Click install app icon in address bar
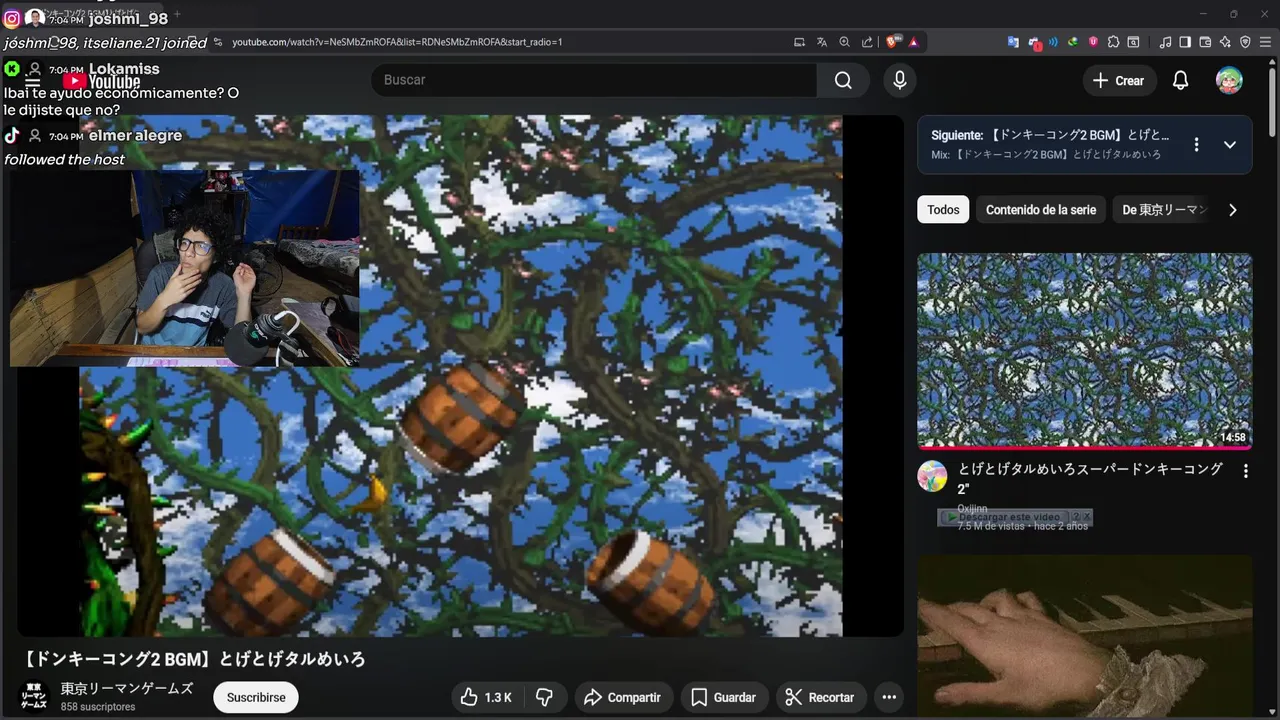Image resolution: width=1280 pixels, height=720 pixels. coord(799,42)
